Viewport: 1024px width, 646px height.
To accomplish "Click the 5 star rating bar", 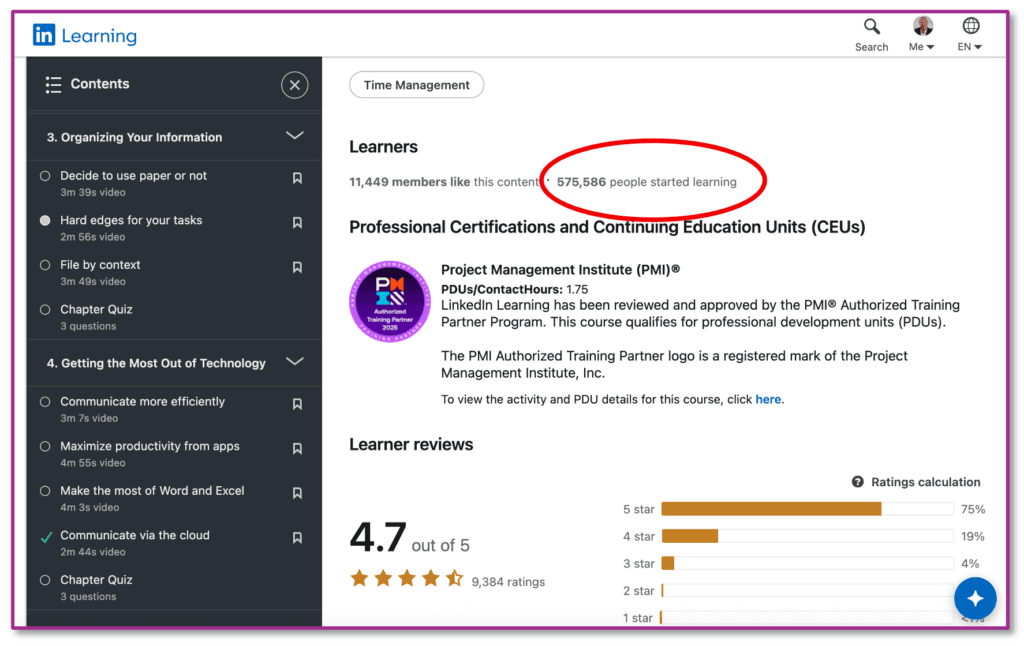I will [807, 509].
